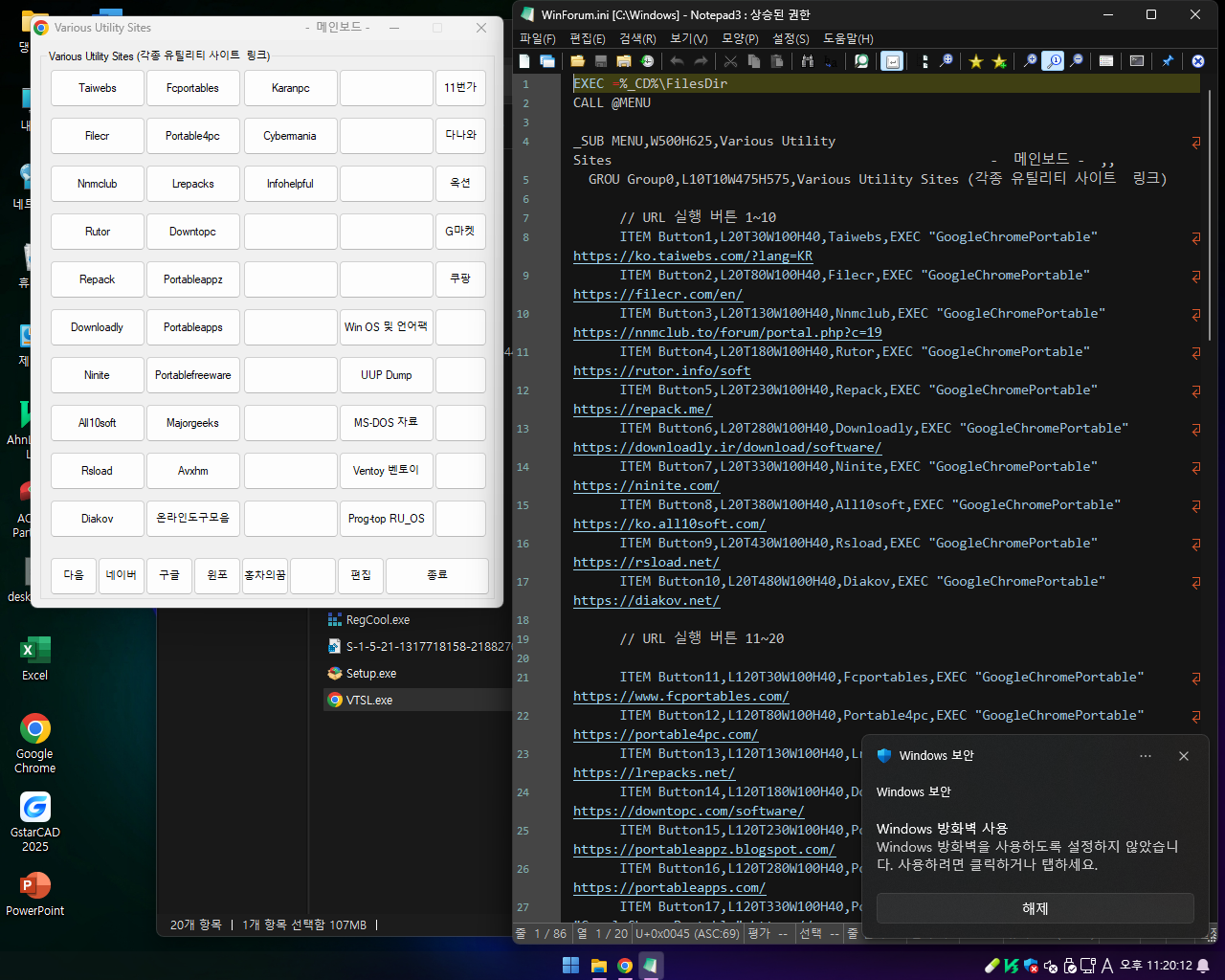Click the Save disk icon in Notepad3 toolbar
The image size is (1225, 980).
[600, 61]
